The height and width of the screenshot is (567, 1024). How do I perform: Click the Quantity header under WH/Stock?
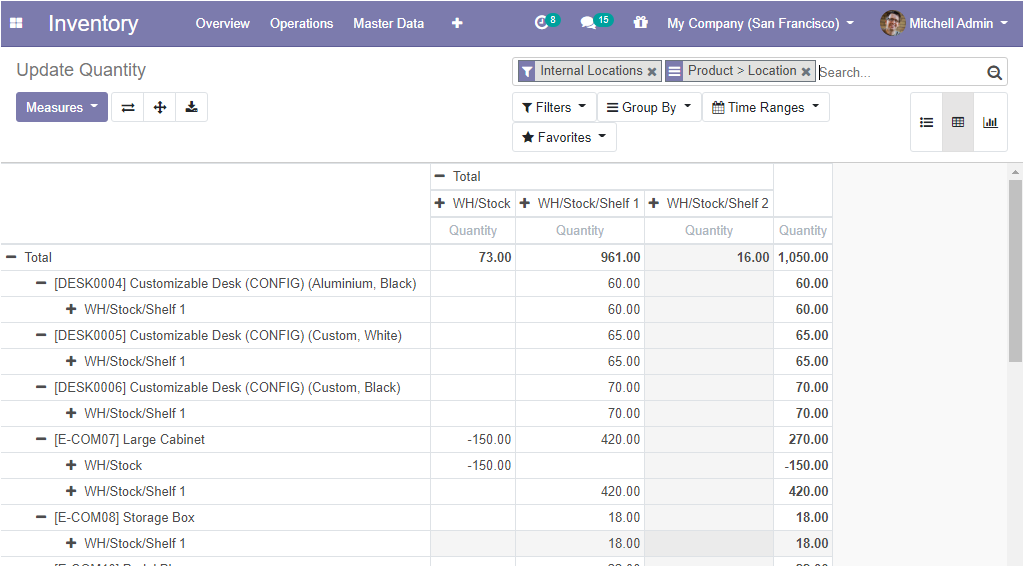473,231
